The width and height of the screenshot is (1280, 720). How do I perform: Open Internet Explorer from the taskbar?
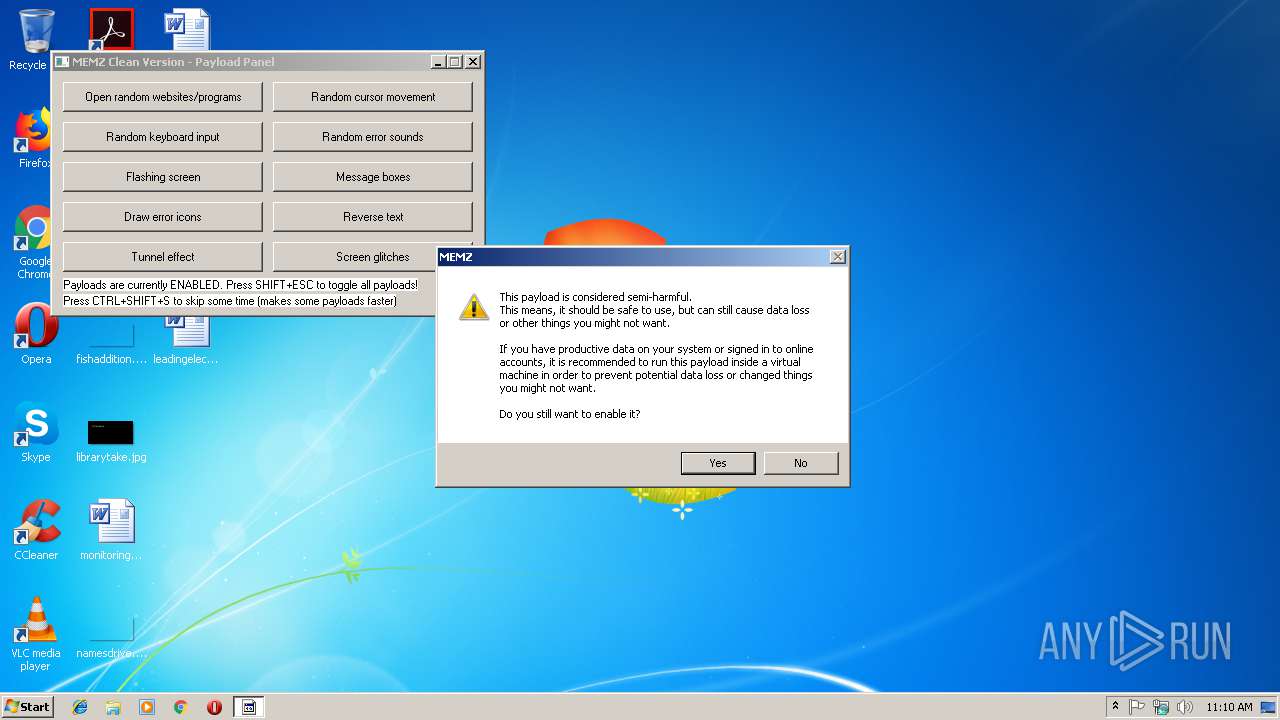point(80,707)
